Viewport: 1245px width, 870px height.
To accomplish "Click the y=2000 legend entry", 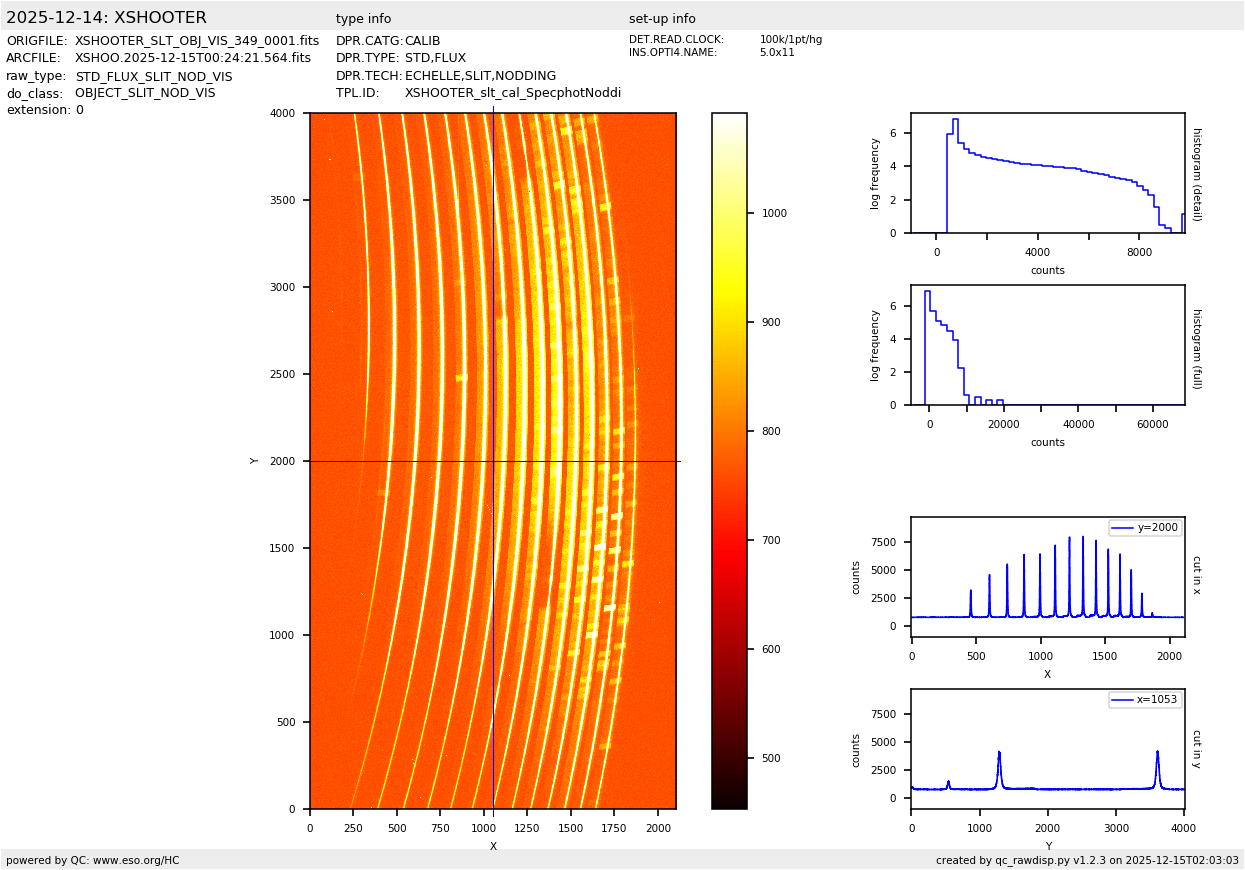I will click(x=1145, y=528).
